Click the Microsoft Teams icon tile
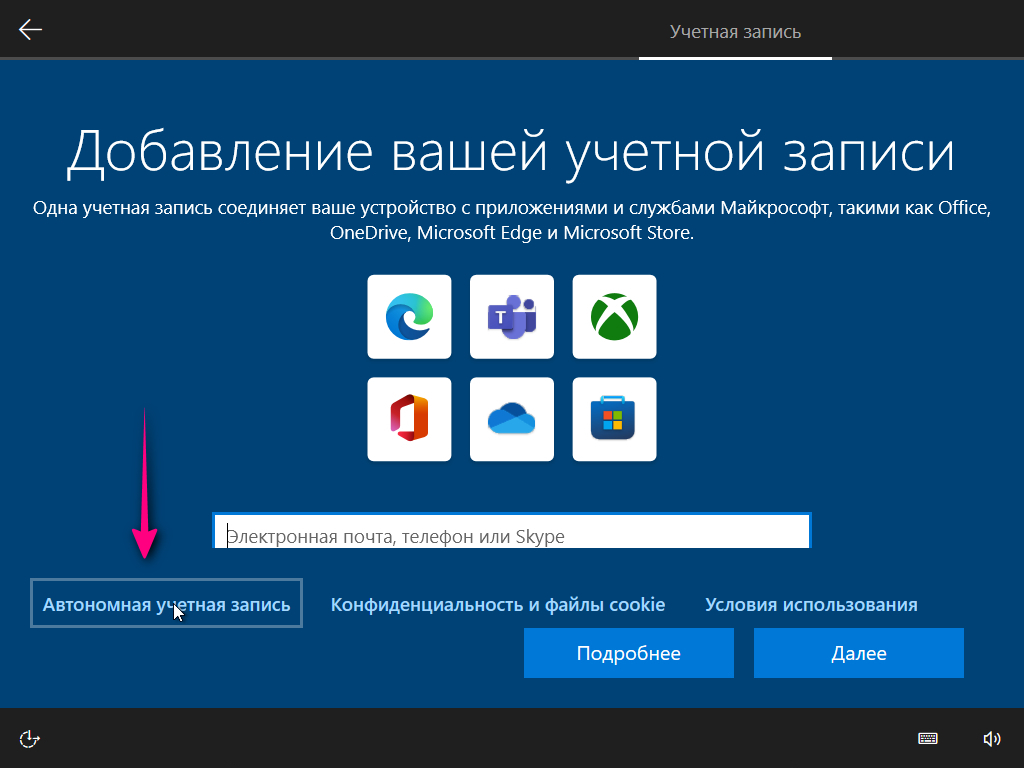The height and width of the screenshot is (768, 1024). pos(511,317)
